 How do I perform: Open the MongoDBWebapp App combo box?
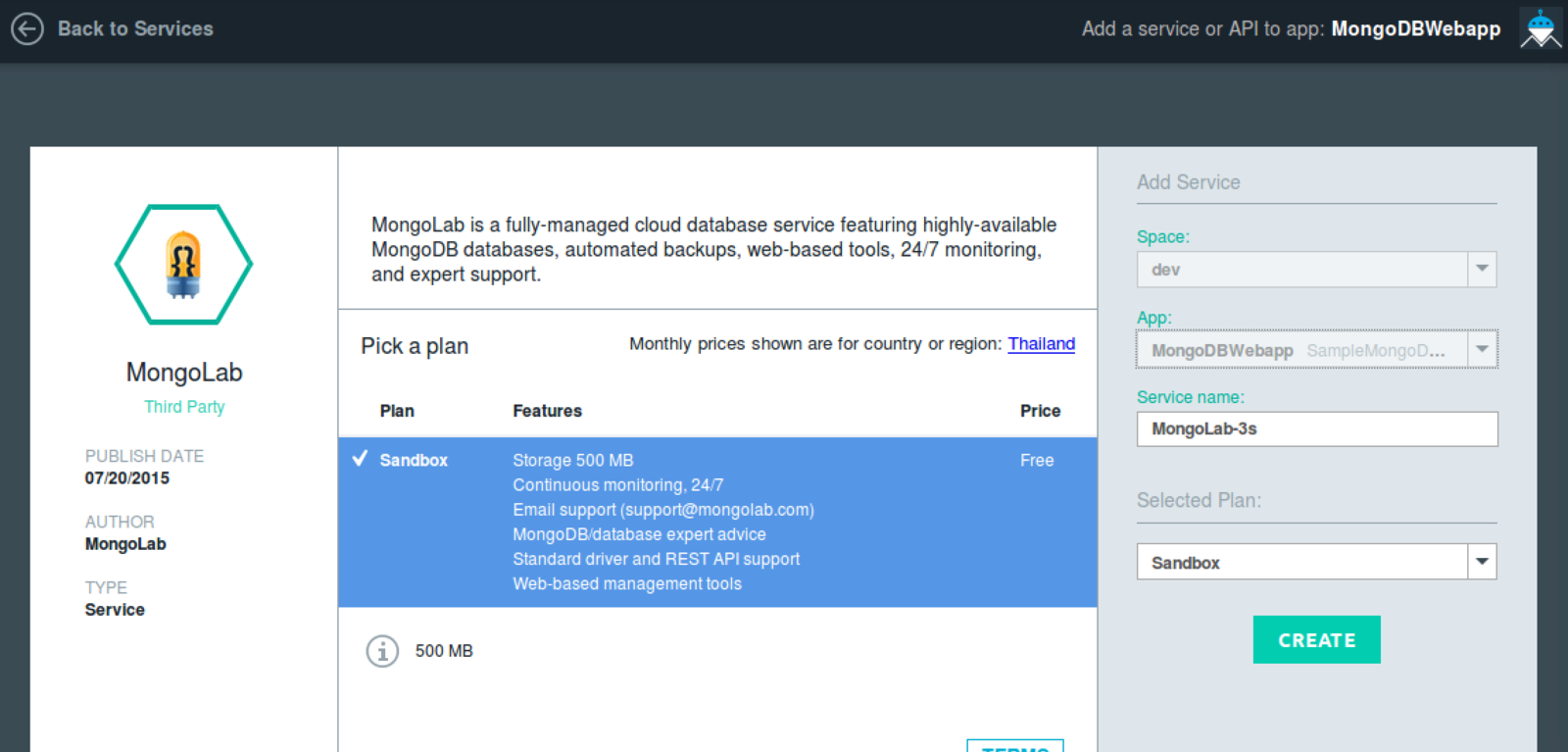point(1316,349)
